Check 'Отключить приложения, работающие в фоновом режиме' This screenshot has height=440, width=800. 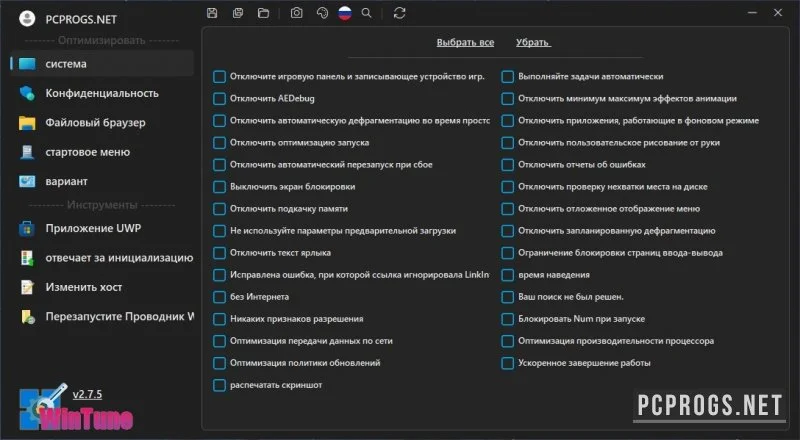point(508,120)
